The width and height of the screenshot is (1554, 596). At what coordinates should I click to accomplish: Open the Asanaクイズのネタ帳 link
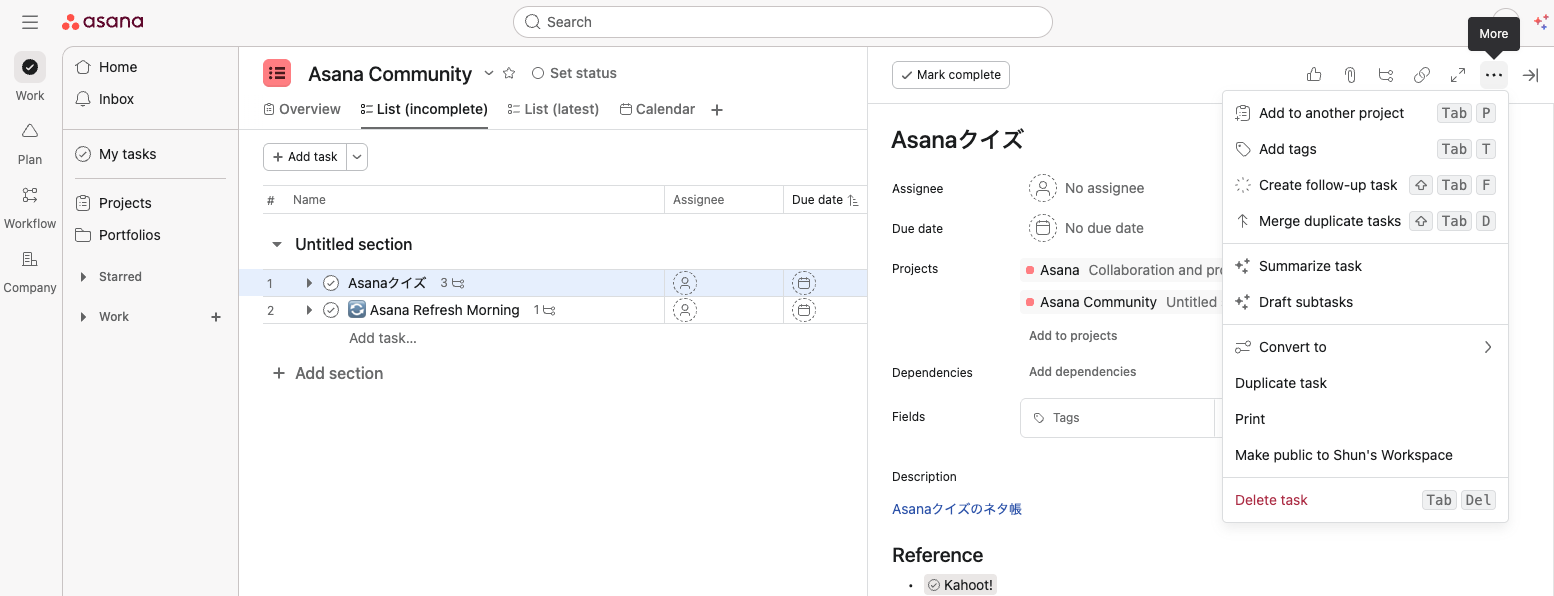point(956,509)
